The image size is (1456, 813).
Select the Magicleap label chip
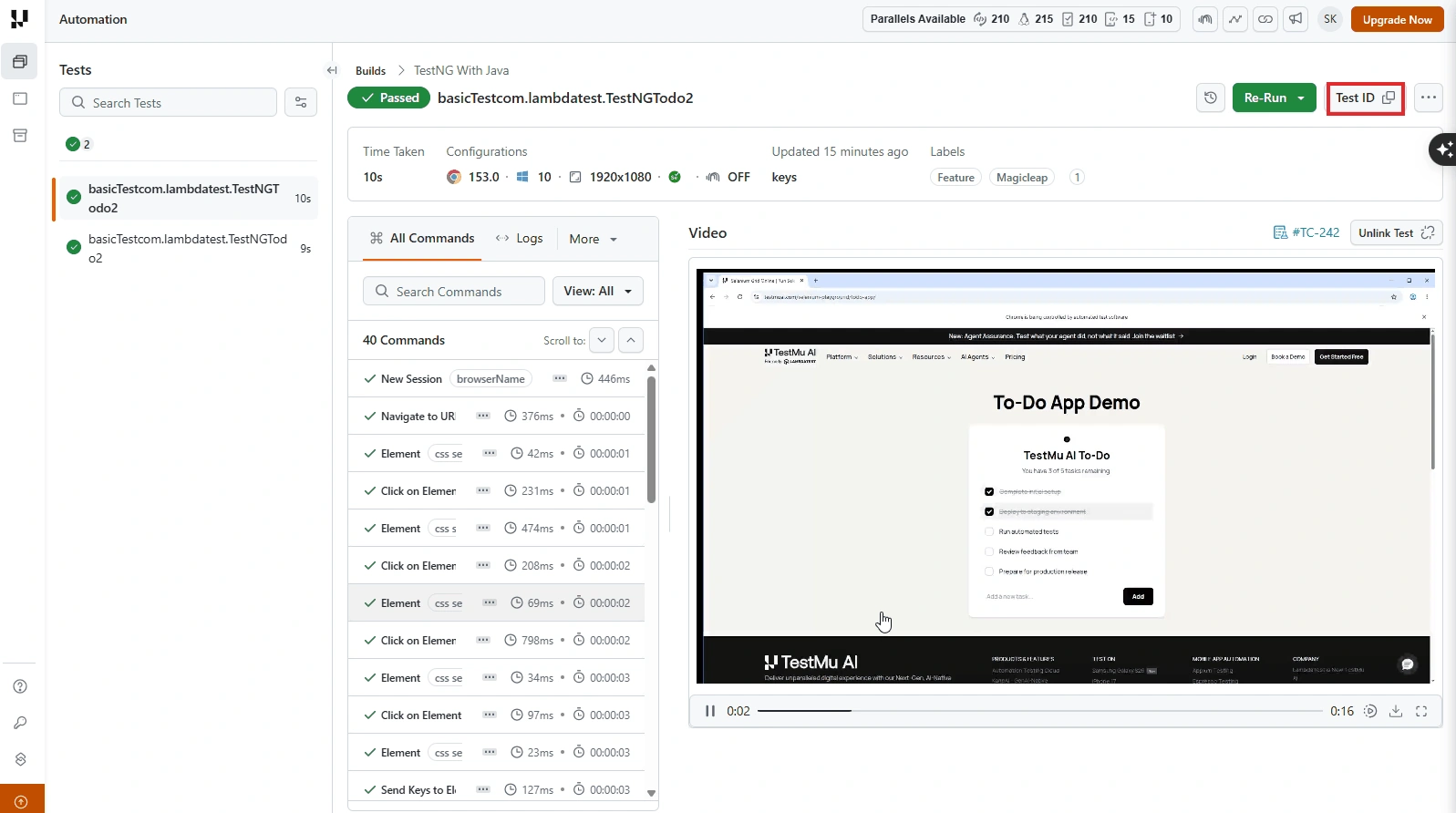1022,177
